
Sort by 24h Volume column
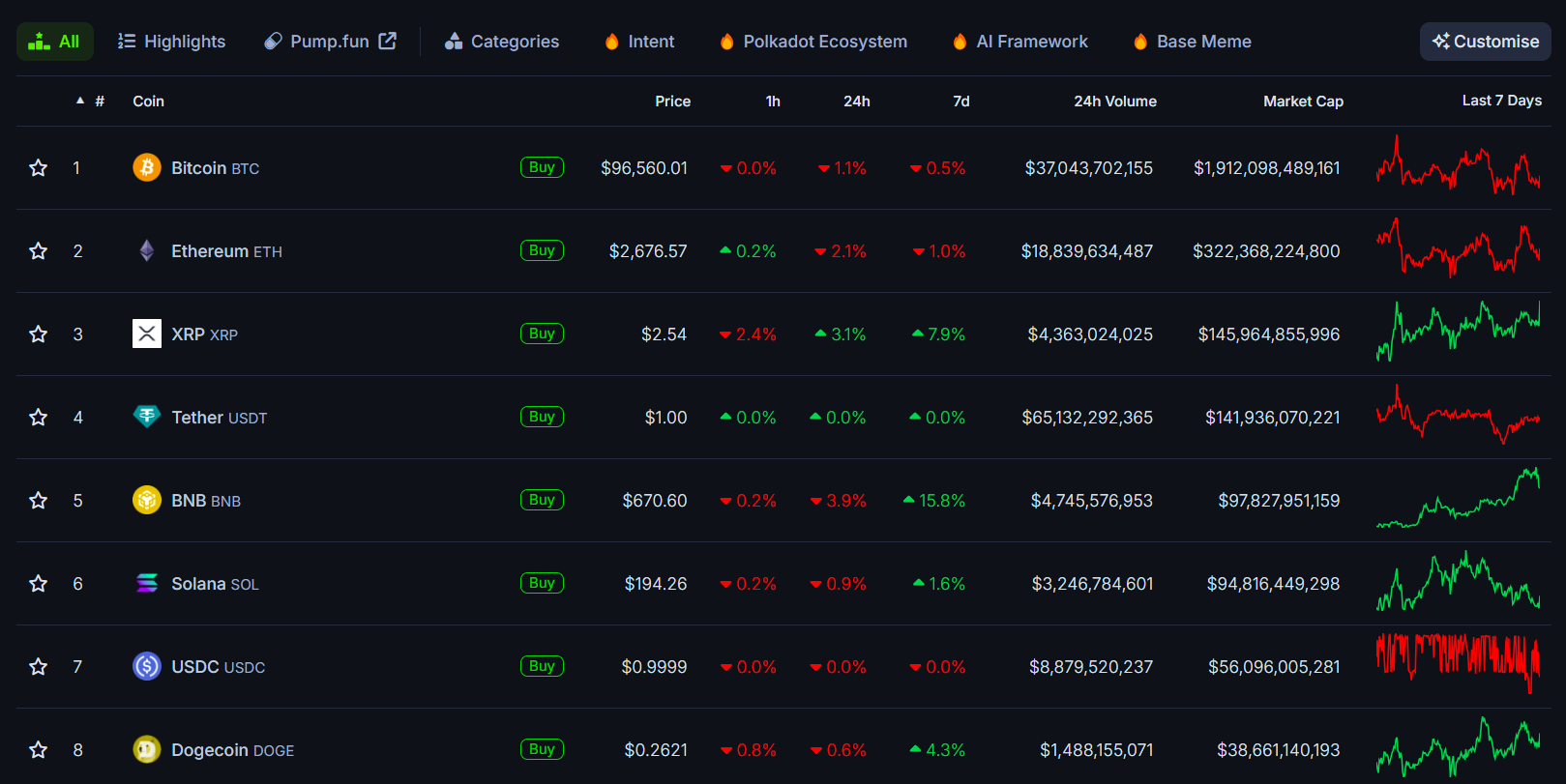tap(1115, 101)
